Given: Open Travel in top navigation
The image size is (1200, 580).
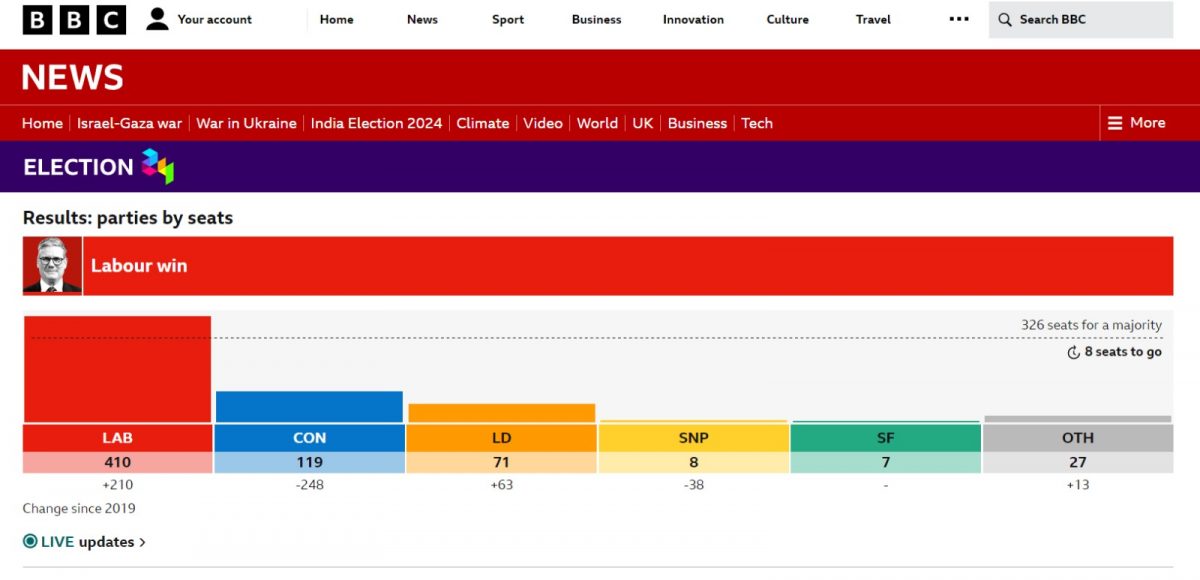Looking at the screenshot, I should pos(873,19).
